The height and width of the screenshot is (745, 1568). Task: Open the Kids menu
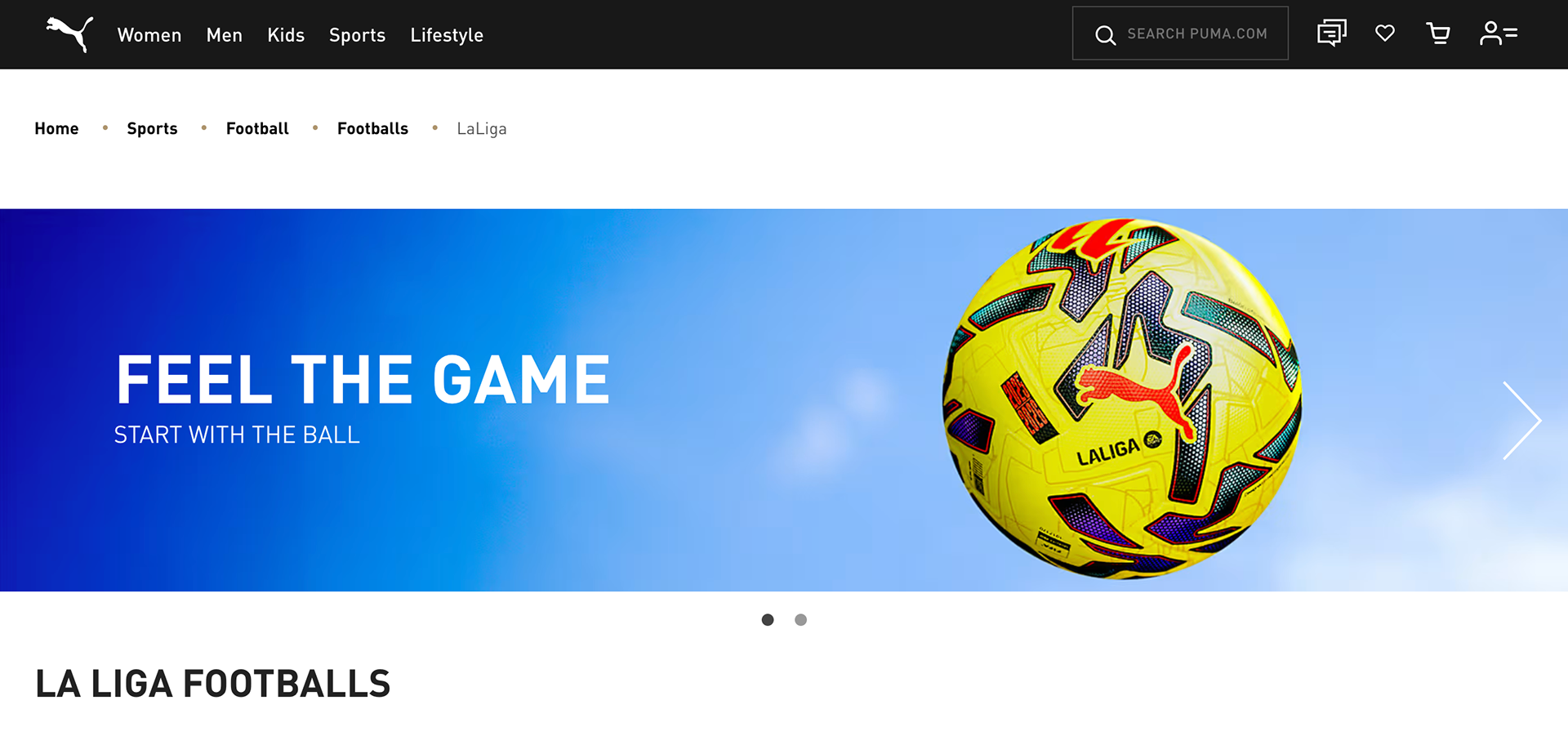tap(286, 35)
